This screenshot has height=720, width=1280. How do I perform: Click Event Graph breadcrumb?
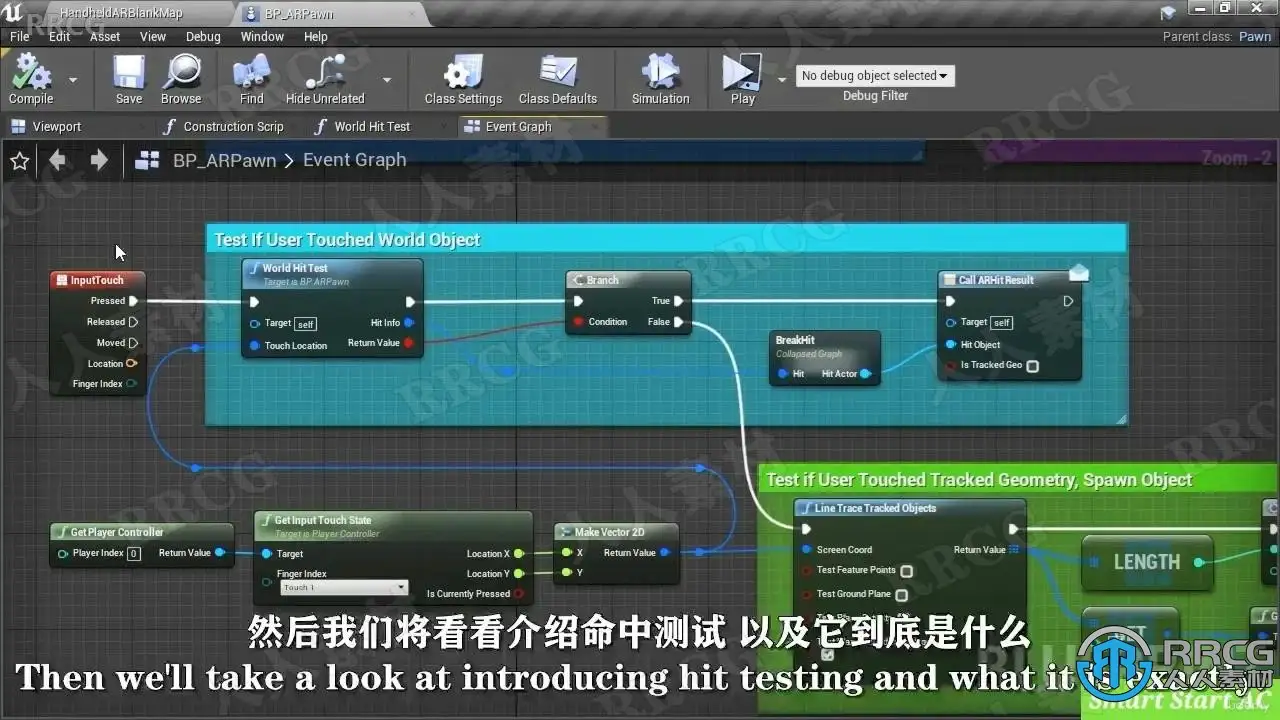[354, 160]
